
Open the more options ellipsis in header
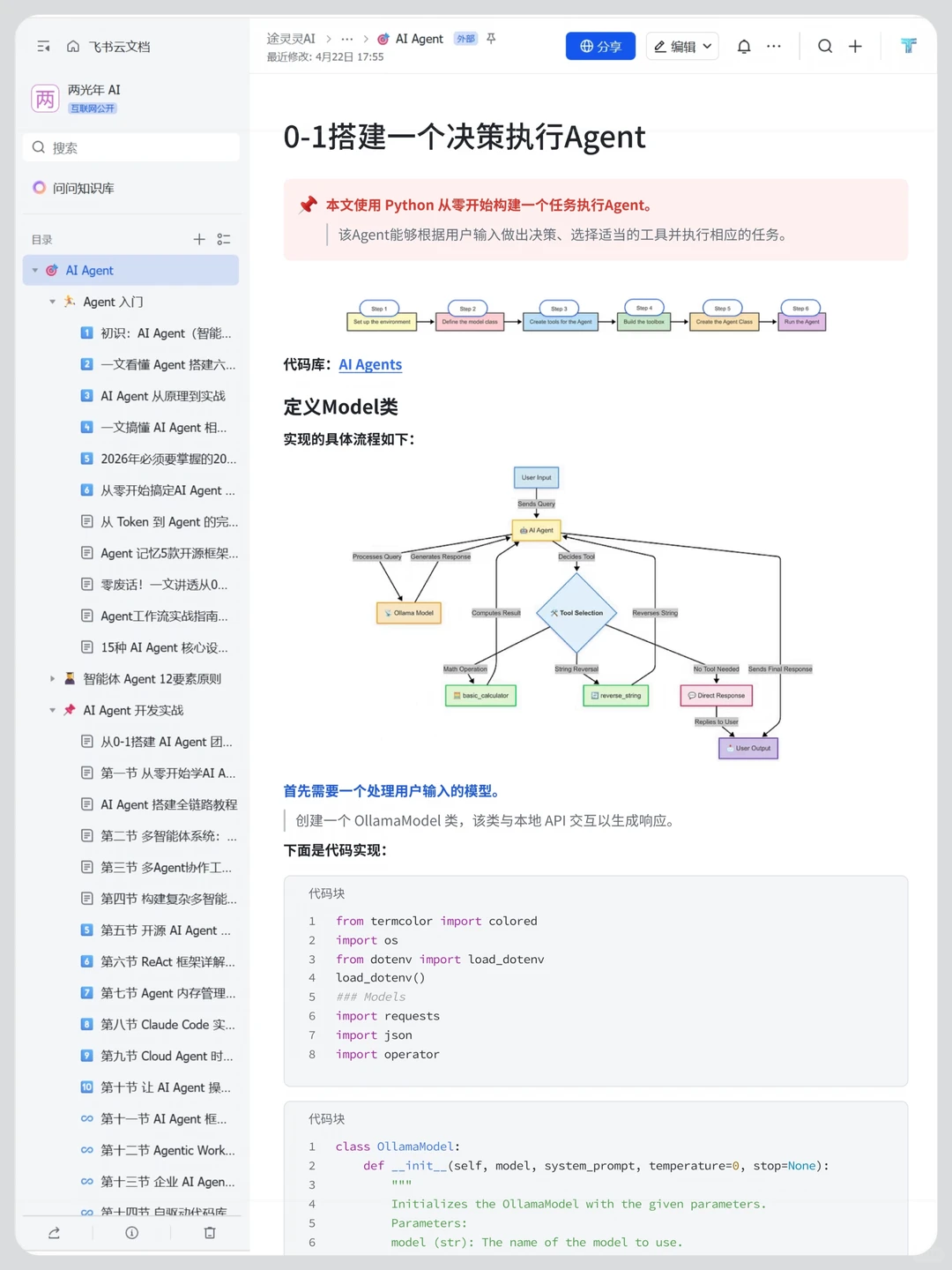tap(774, 46)
